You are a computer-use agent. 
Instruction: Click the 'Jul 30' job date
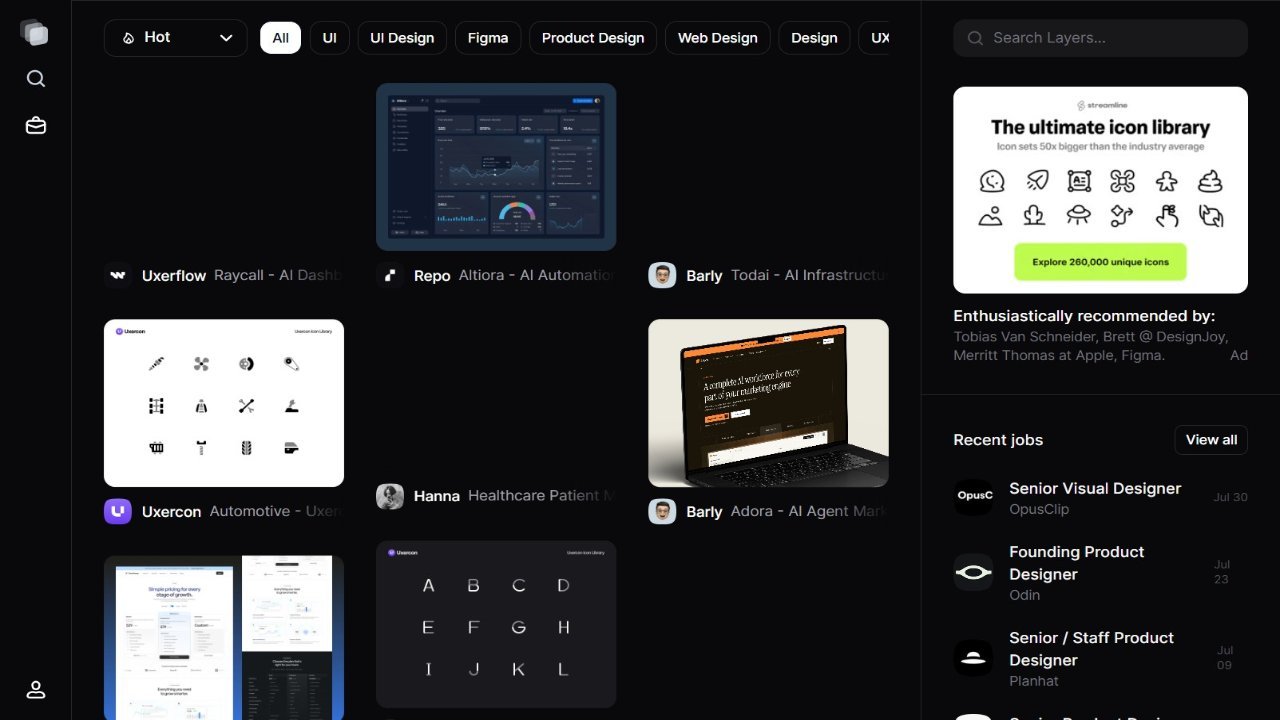[1230, 497]
